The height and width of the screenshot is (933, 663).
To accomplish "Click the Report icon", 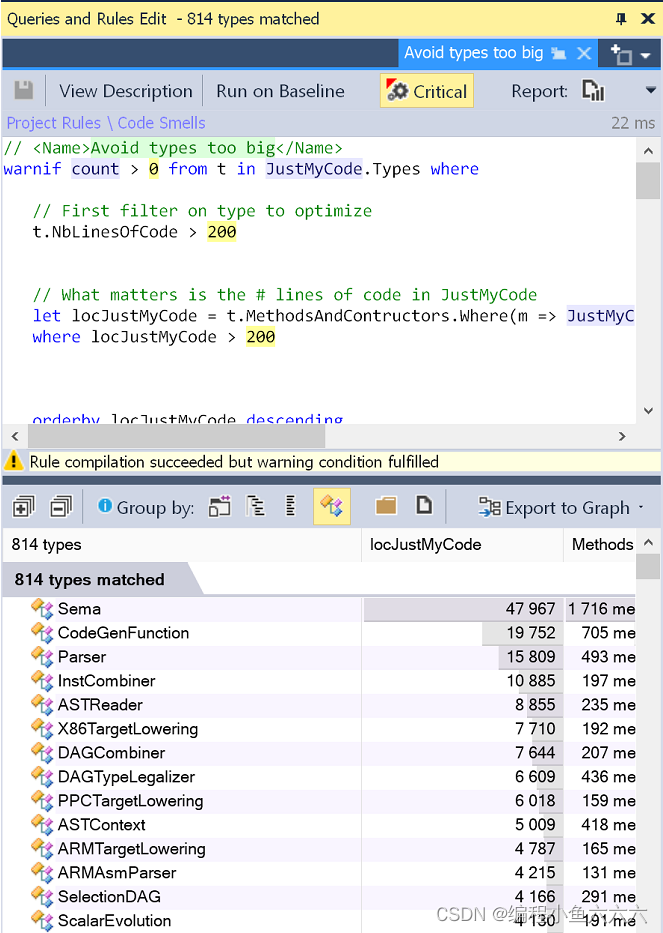I will click(x=593, y=91).
